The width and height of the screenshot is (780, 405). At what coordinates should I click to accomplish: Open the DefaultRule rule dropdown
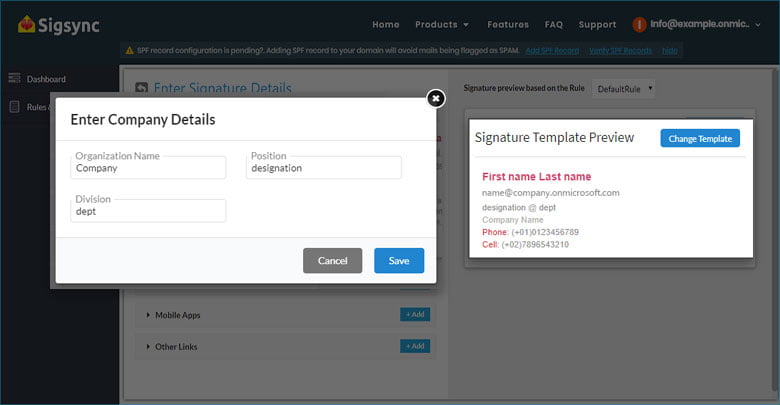pos(624,89)
